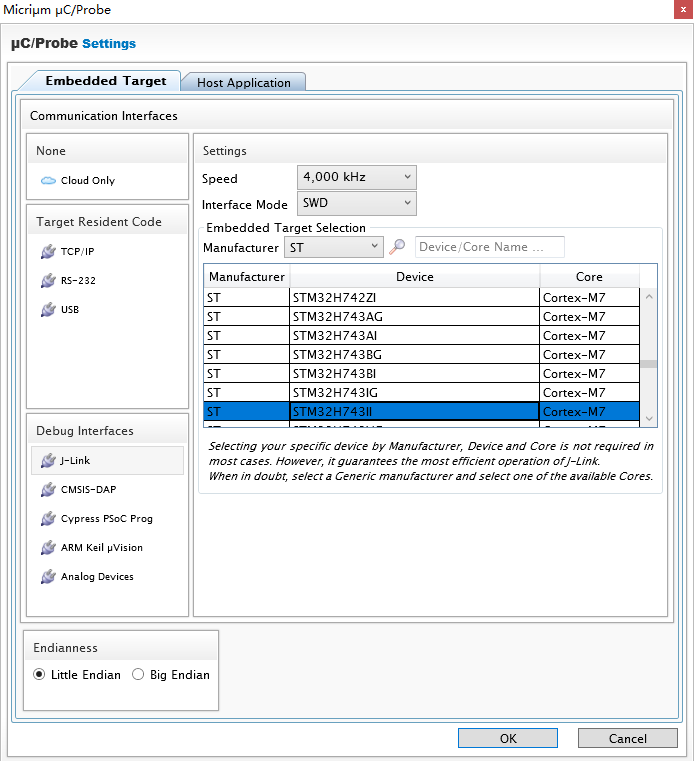
Task: Click the USB plug icon
Action: tap(48, 310)
